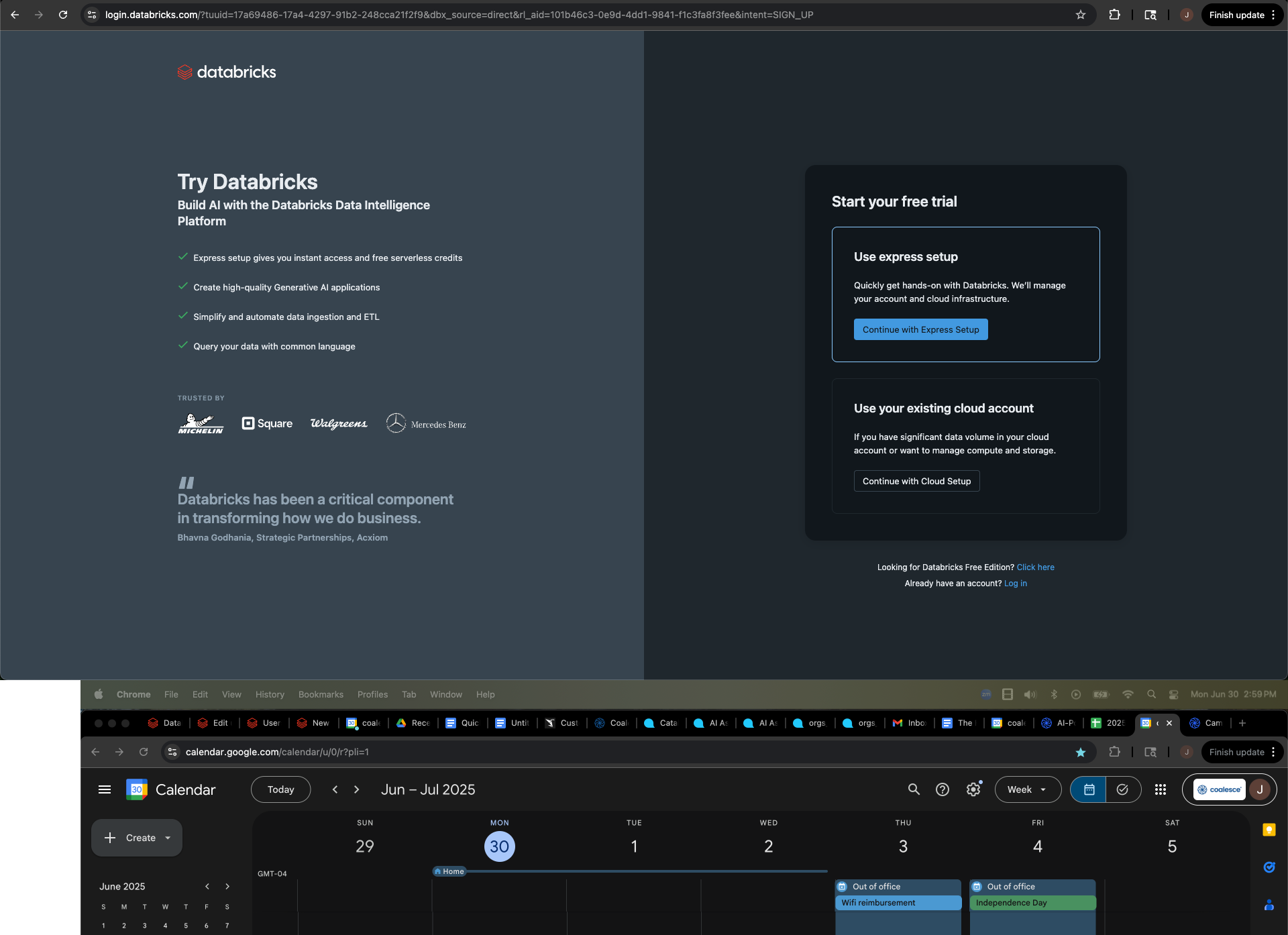Open the coalesce Google account menu
Viewport: 1288px width, 935px height.
(x=1230, y=789)
